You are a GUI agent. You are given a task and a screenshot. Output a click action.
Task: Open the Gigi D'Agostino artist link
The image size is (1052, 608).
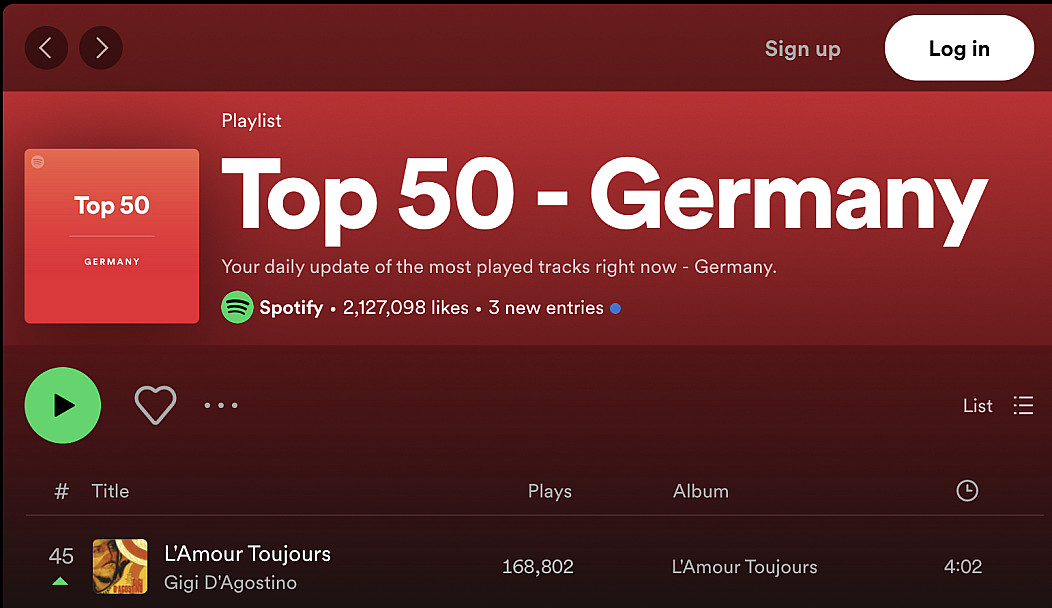[x=230, y=582]
